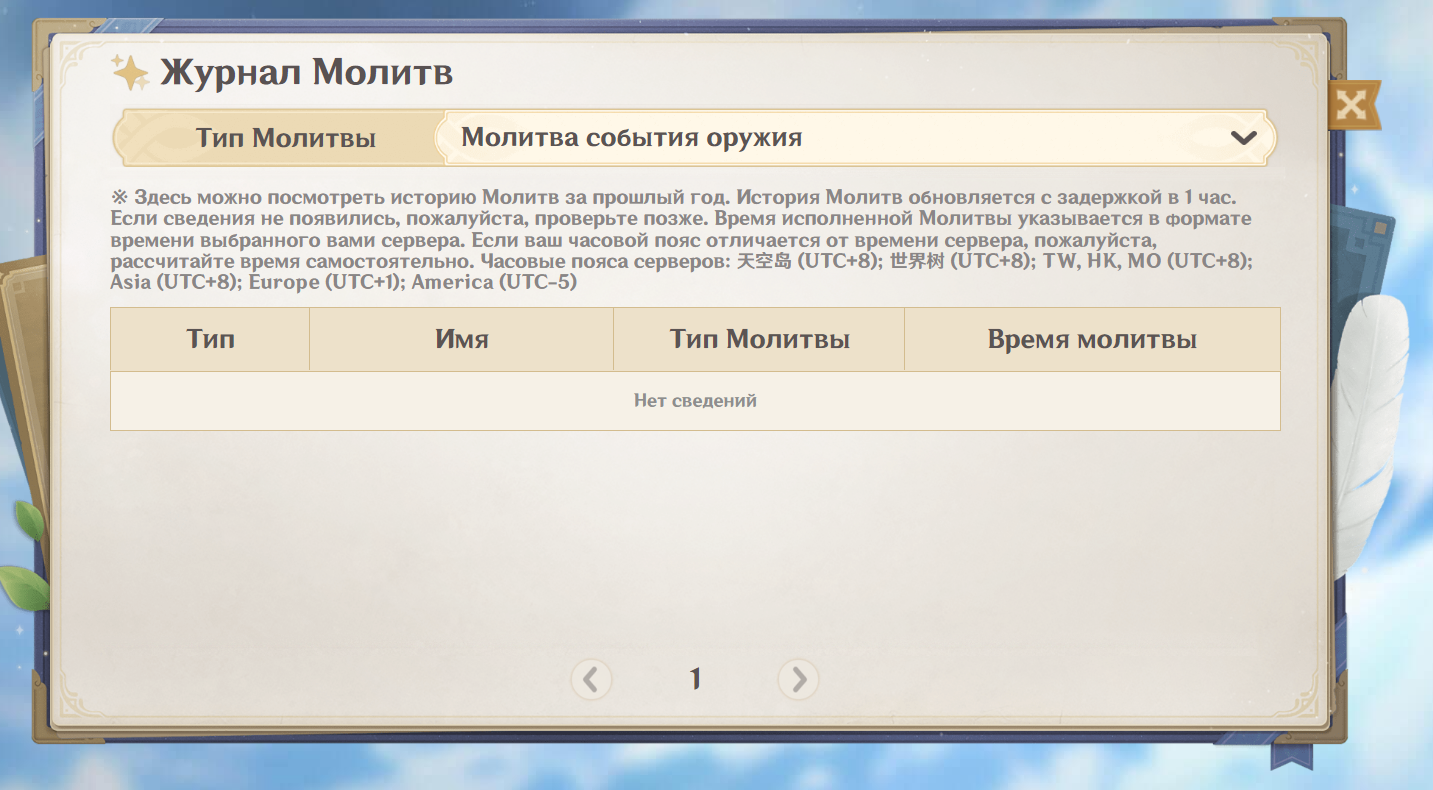
Task: Select the Тип column header
Action: 210,340
